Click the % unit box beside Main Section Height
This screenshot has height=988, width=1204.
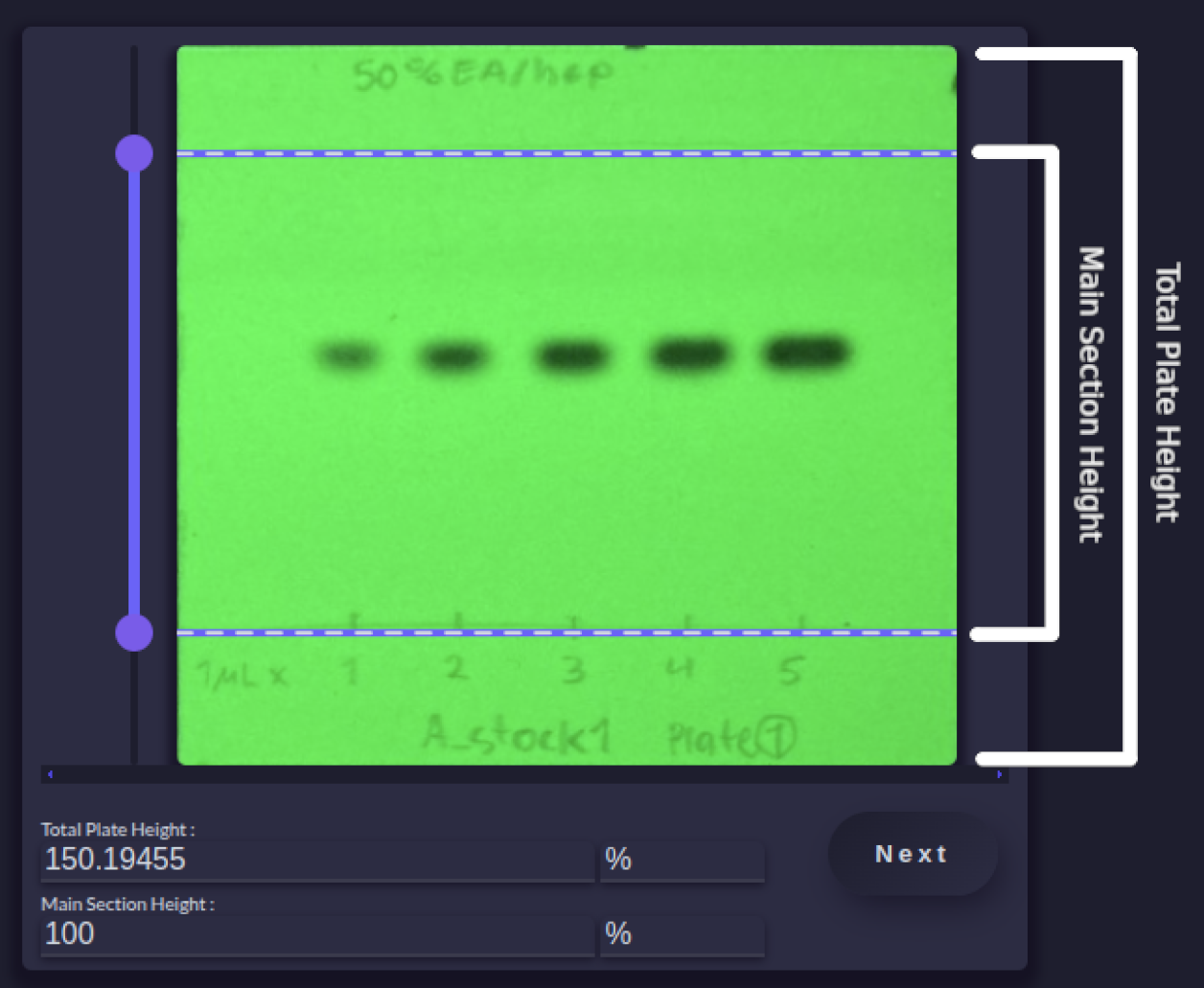tap(682, 933)
